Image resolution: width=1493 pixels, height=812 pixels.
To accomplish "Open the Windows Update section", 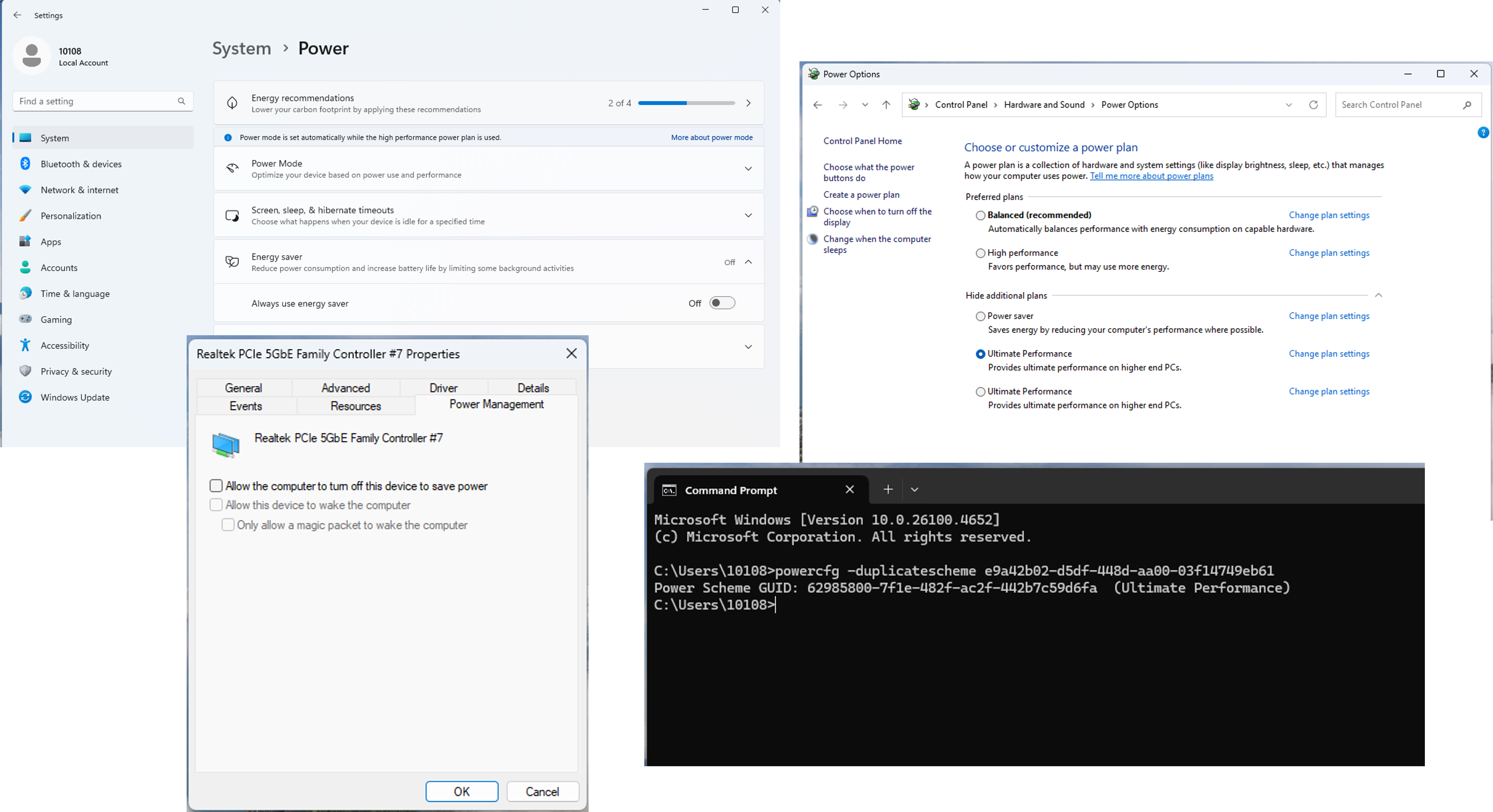I will tap(75, 397).
